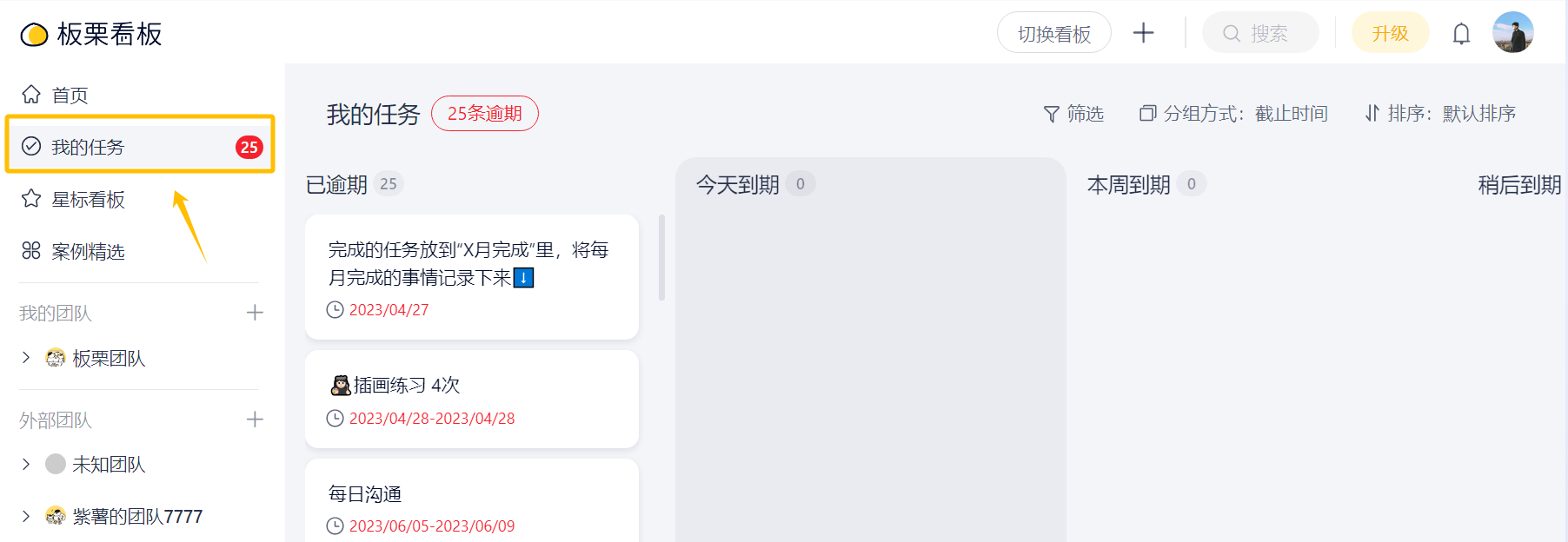Expand the 紫薯的团队7777 node
Viewport: 1568px width, 542px height.
click(26, 516)
